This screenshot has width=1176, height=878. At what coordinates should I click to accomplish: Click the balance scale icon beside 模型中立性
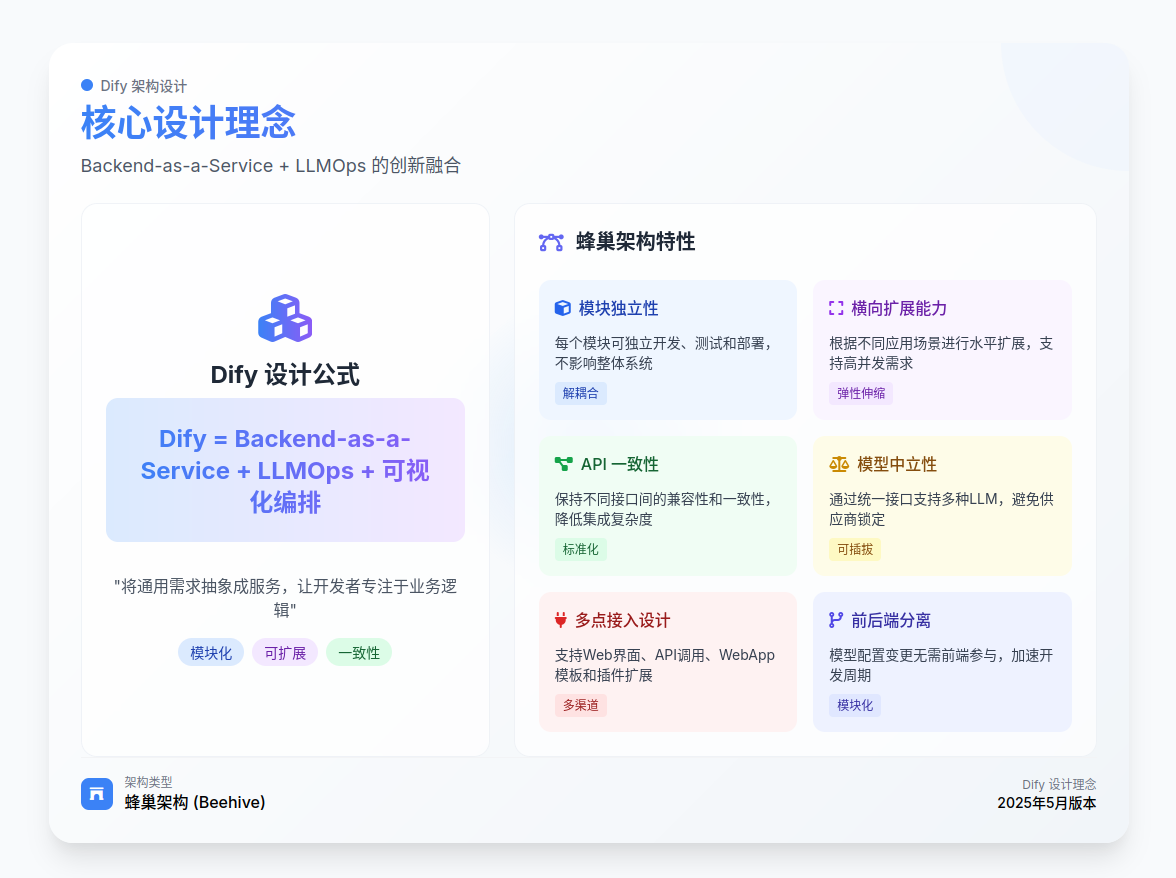click(839, 464)
